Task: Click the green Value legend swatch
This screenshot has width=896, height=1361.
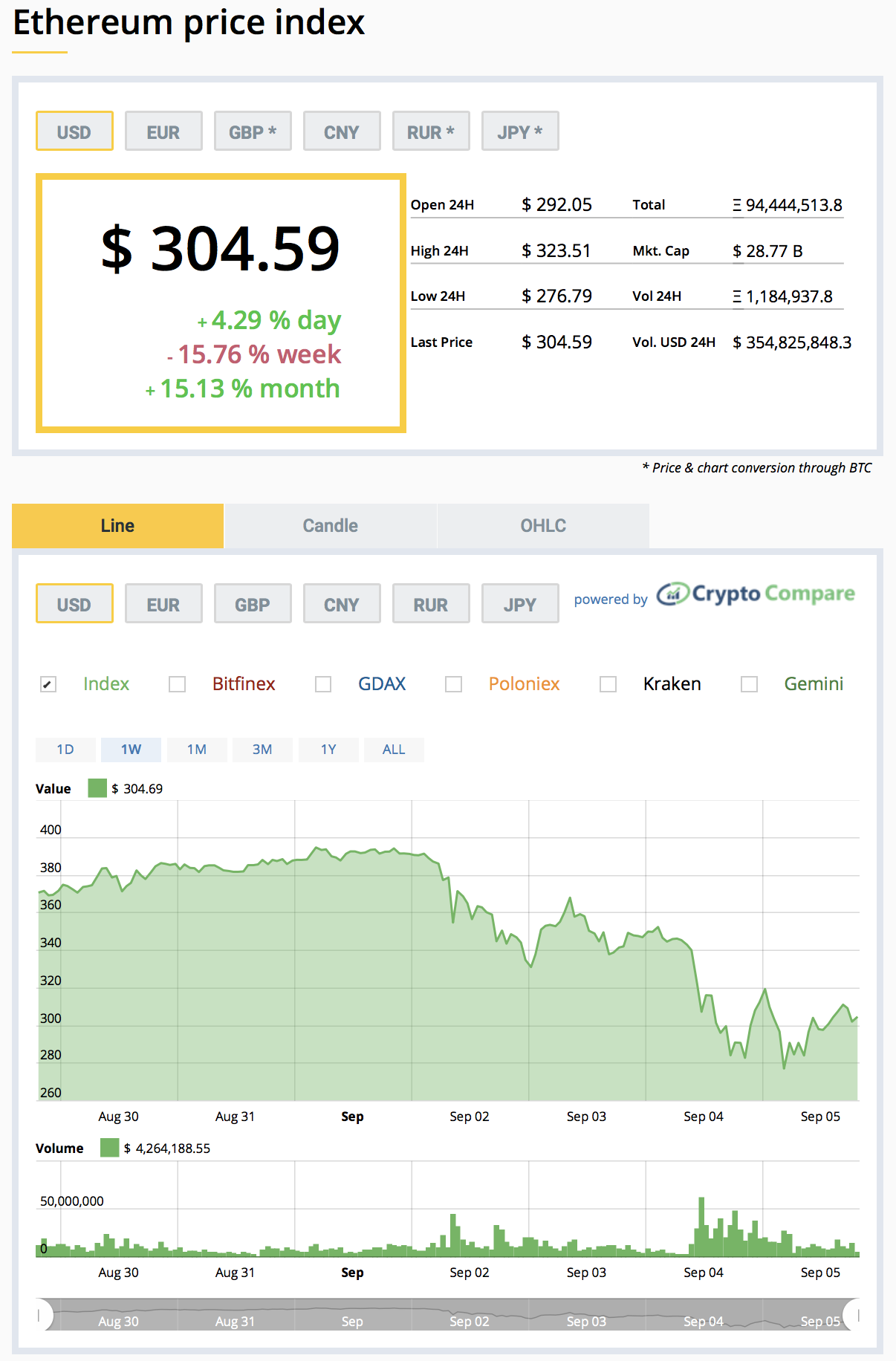Action: (97, 788)
